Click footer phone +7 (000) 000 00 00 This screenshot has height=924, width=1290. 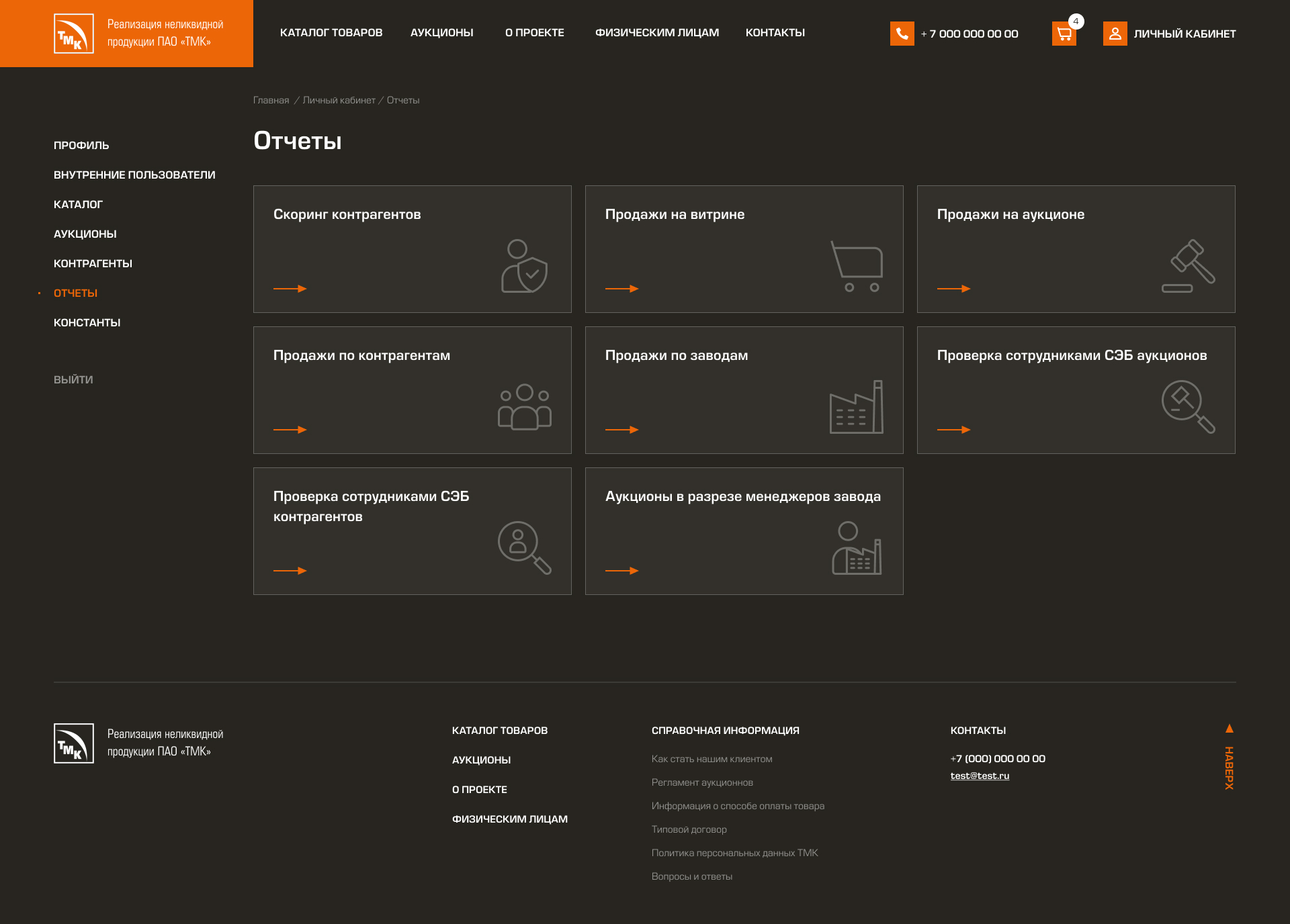click(998, 758)
